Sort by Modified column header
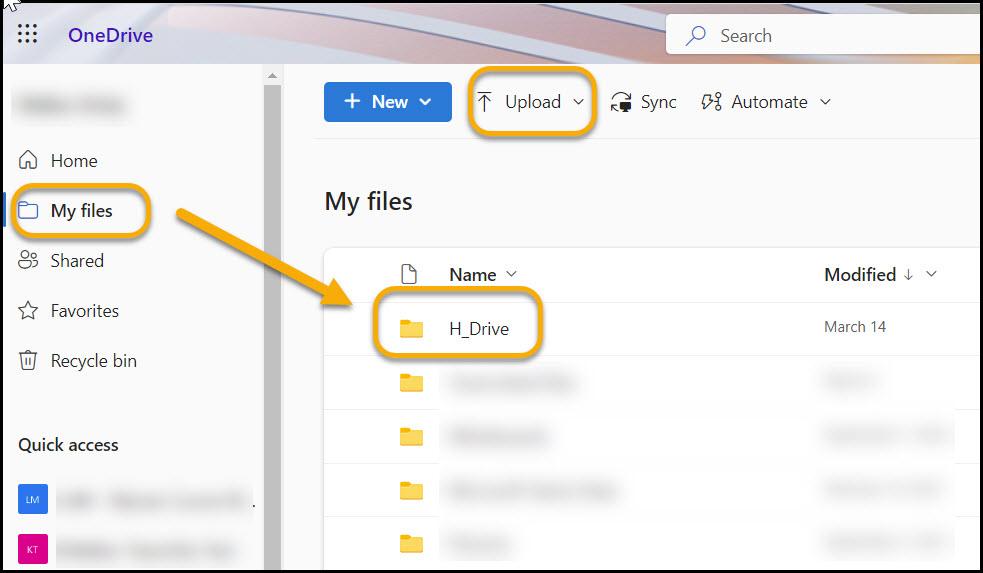The height and width of the screenshot is (573, 983). [x=859, y=275]
